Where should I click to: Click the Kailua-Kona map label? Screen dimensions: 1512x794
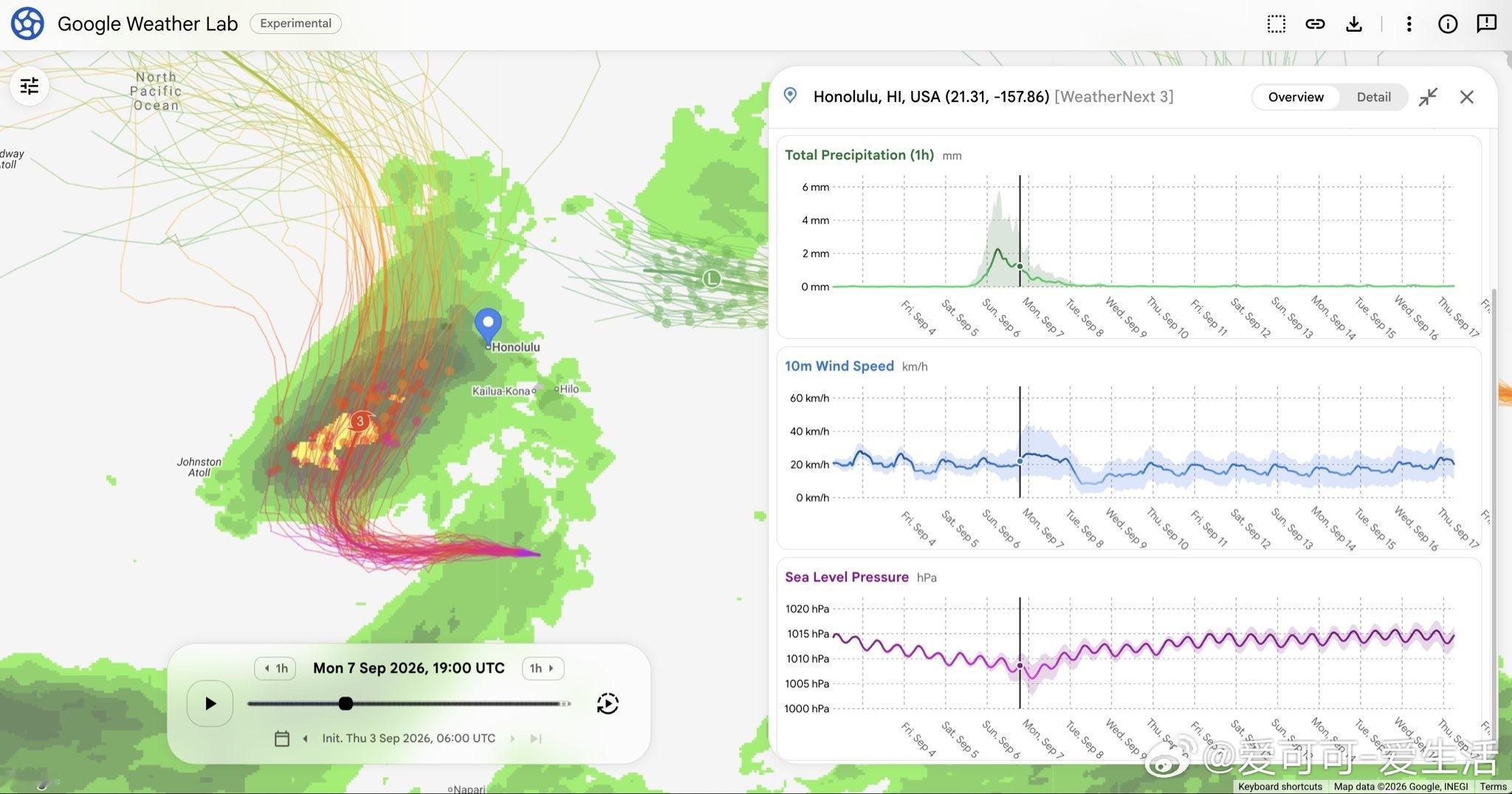(x=501, y=391)
